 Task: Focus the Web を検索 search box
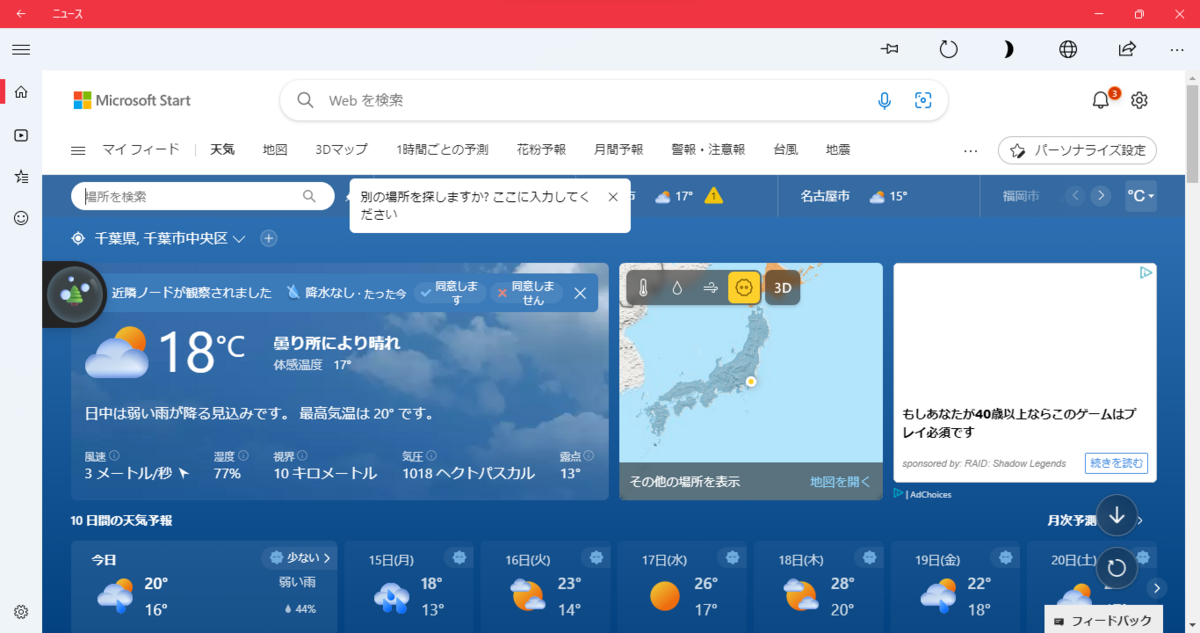click(x=613, y=100)
